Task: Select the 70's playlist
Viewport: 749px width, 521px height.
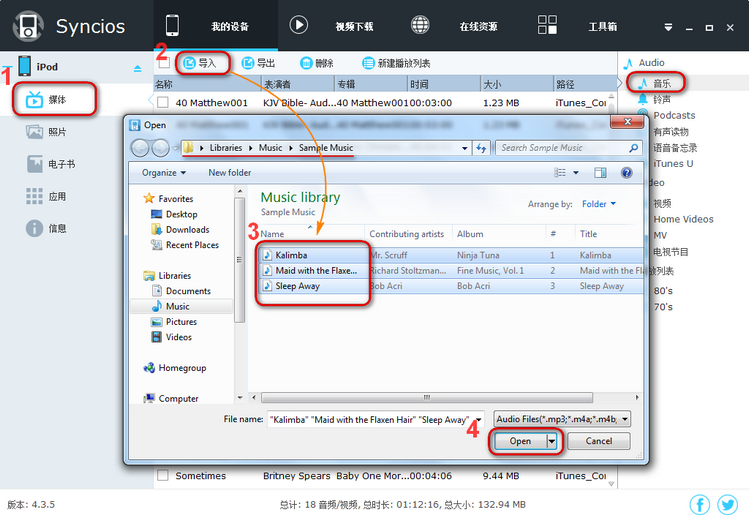Action: 663,307
